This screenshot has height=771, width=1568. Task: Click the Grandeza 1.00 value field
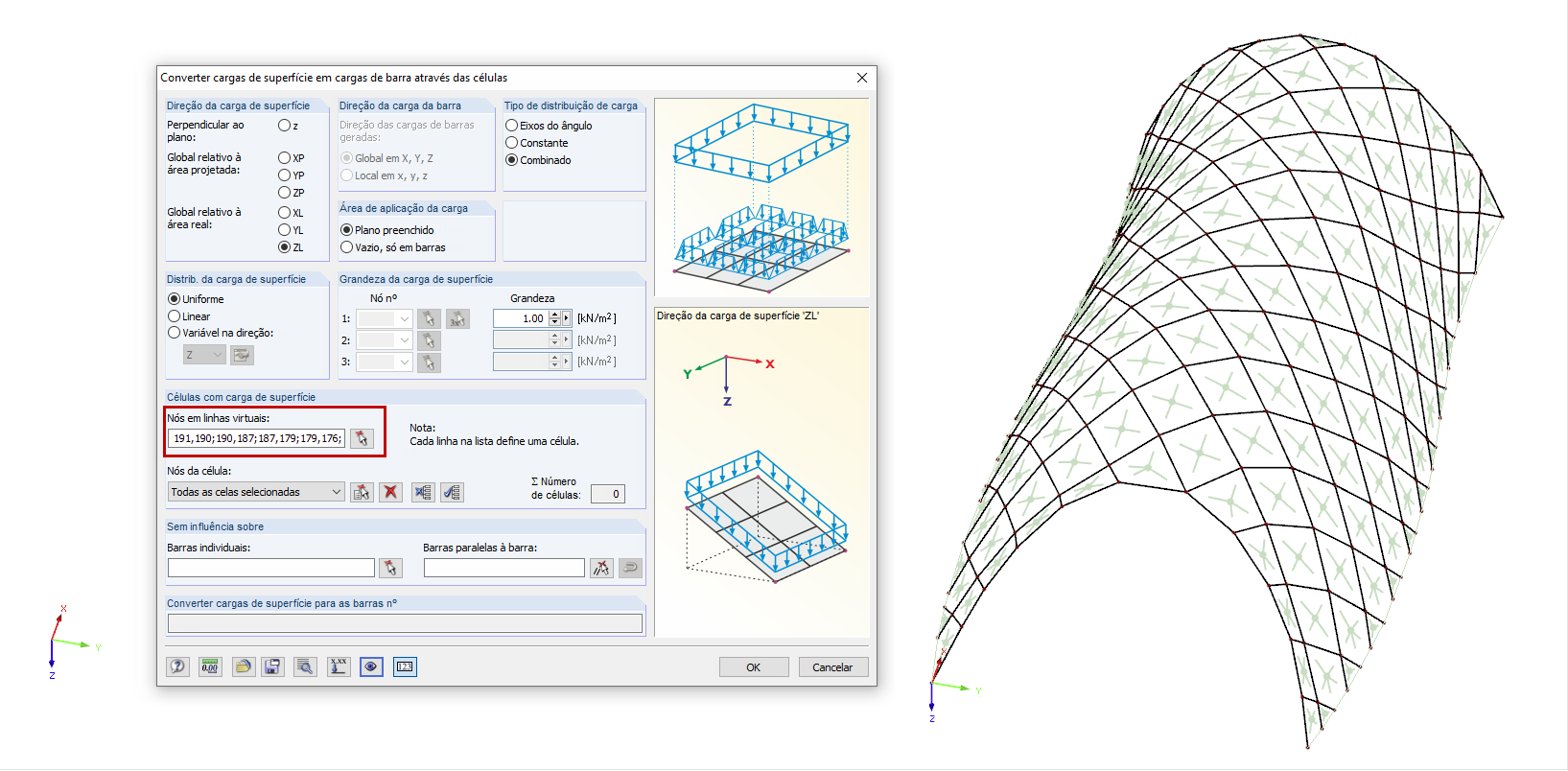point(521,318)
